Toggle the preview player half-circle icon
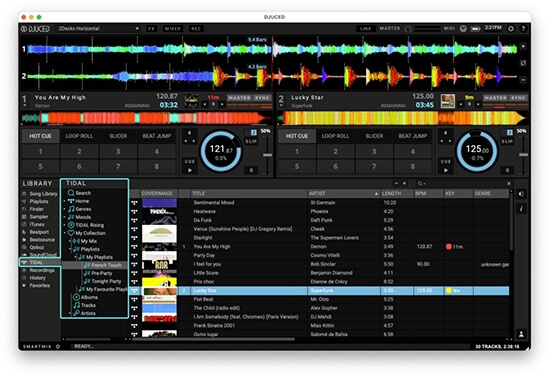 (x=521, y=194)
